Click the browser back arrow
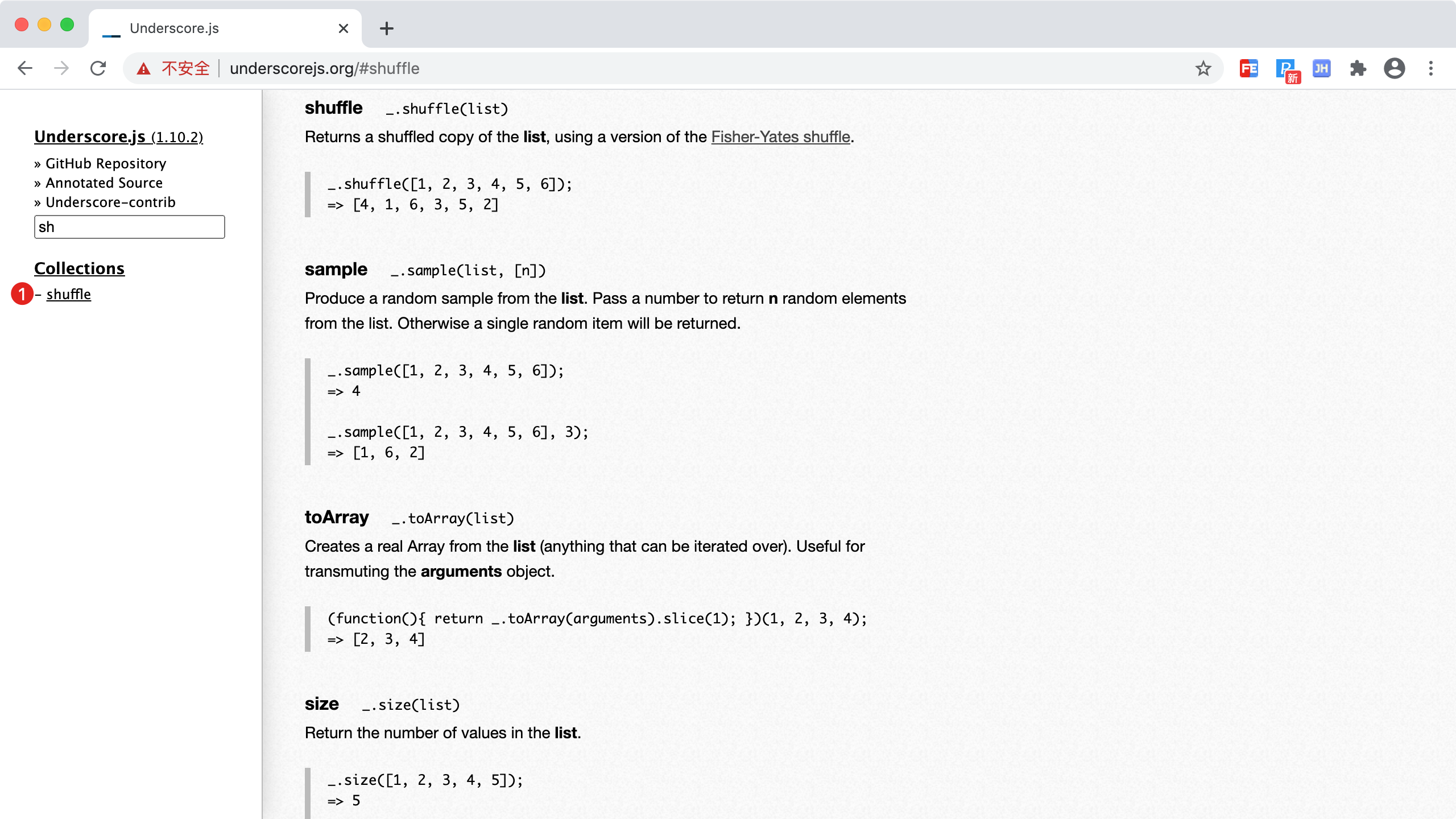 (x=25, y=68)
